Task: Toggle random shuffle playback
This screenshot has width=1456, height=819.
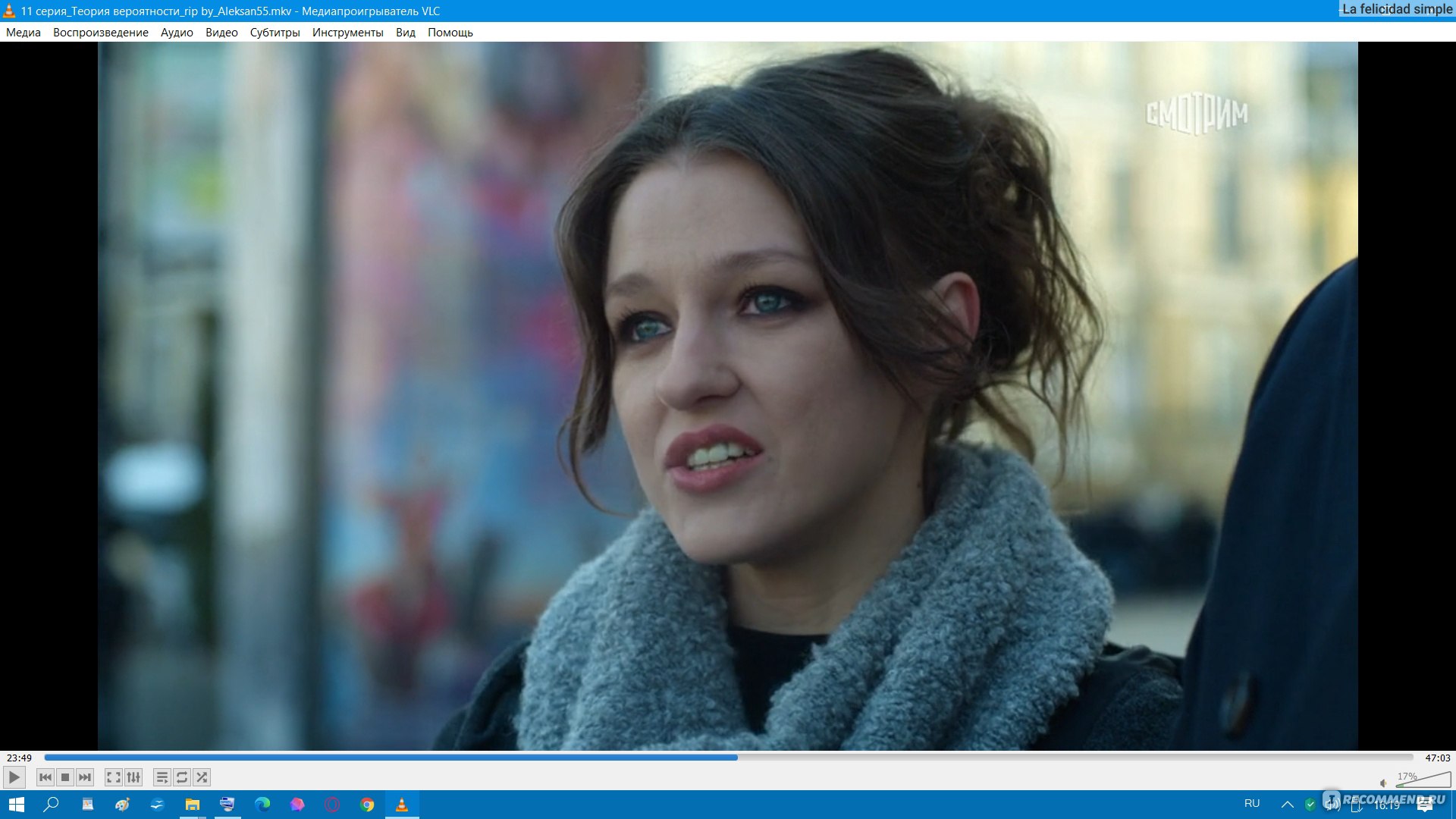Action: click(202, 777)
